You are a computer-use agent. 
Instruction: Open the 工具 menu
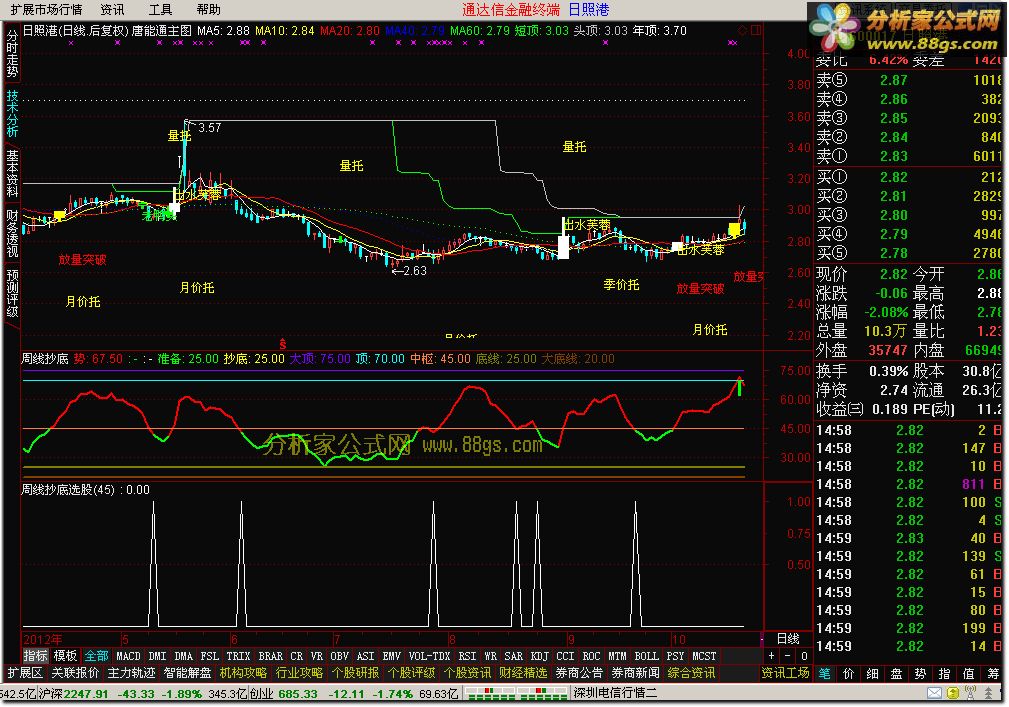coord(160,10)
